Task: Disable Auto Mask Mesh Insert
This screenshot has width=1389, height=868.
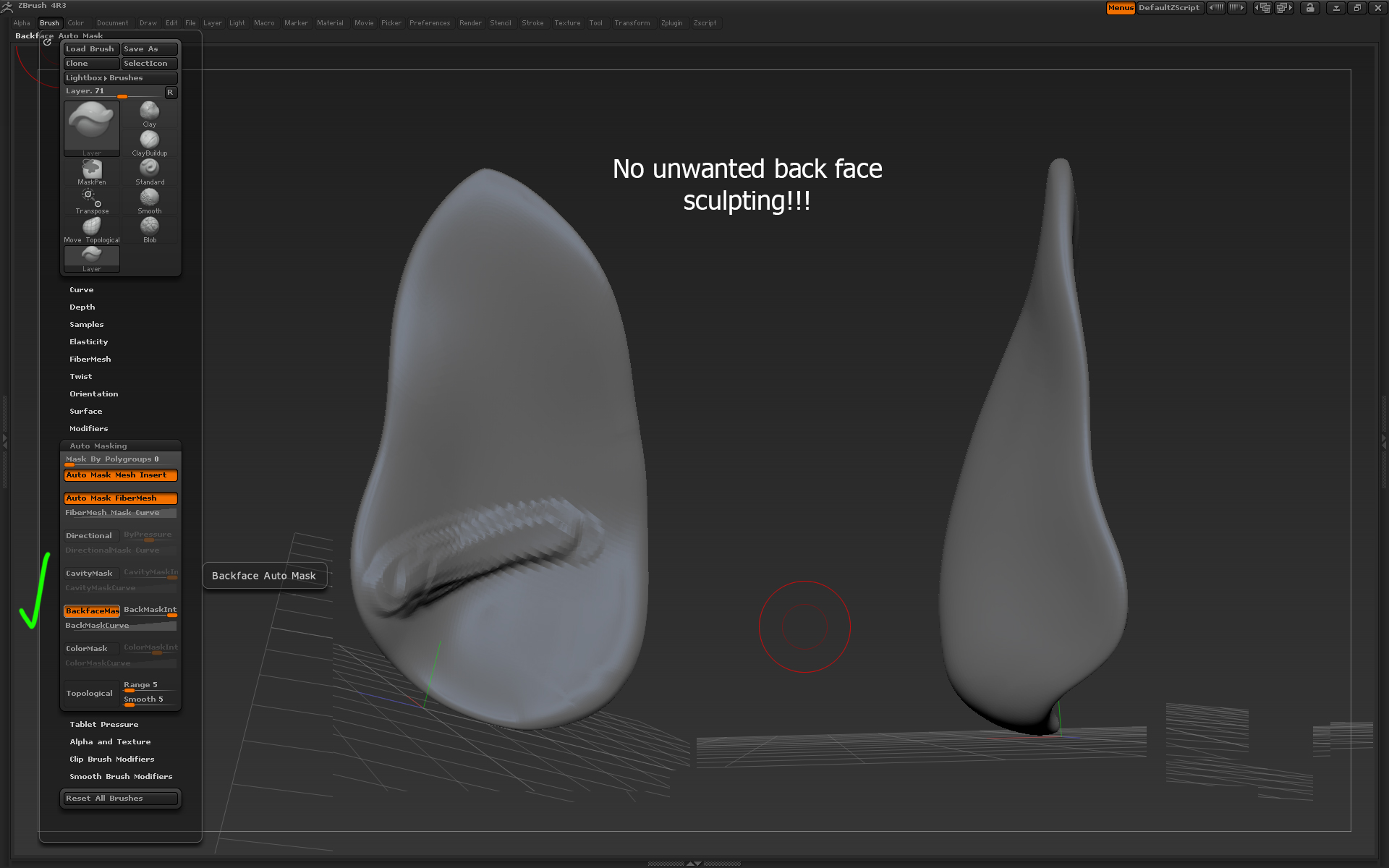Action: coord(120,475)
